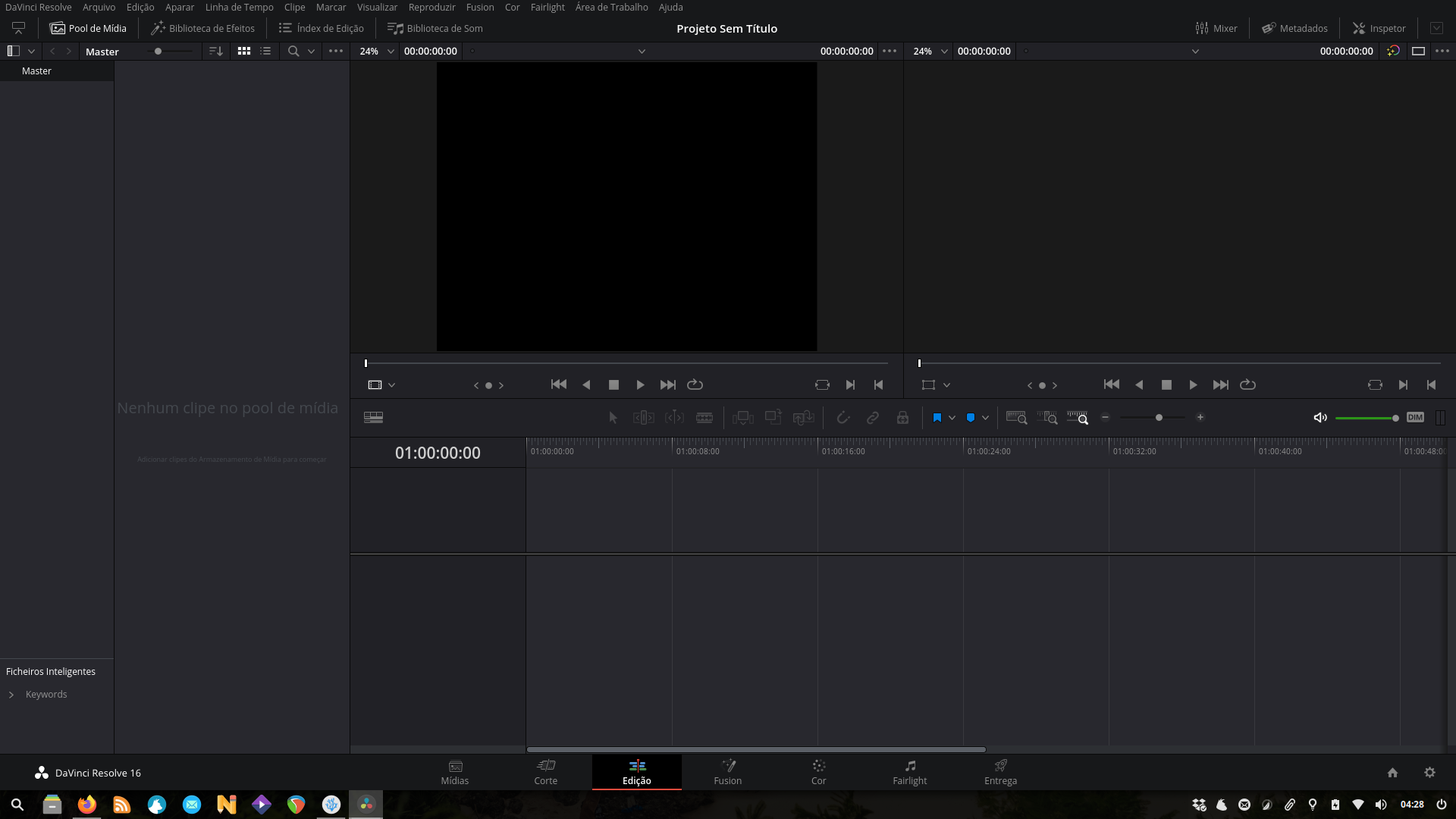The height and width of the screenshot is (819, 1456).
Task: Click the Custom Zoom icon
Action: click(1077, 417)
